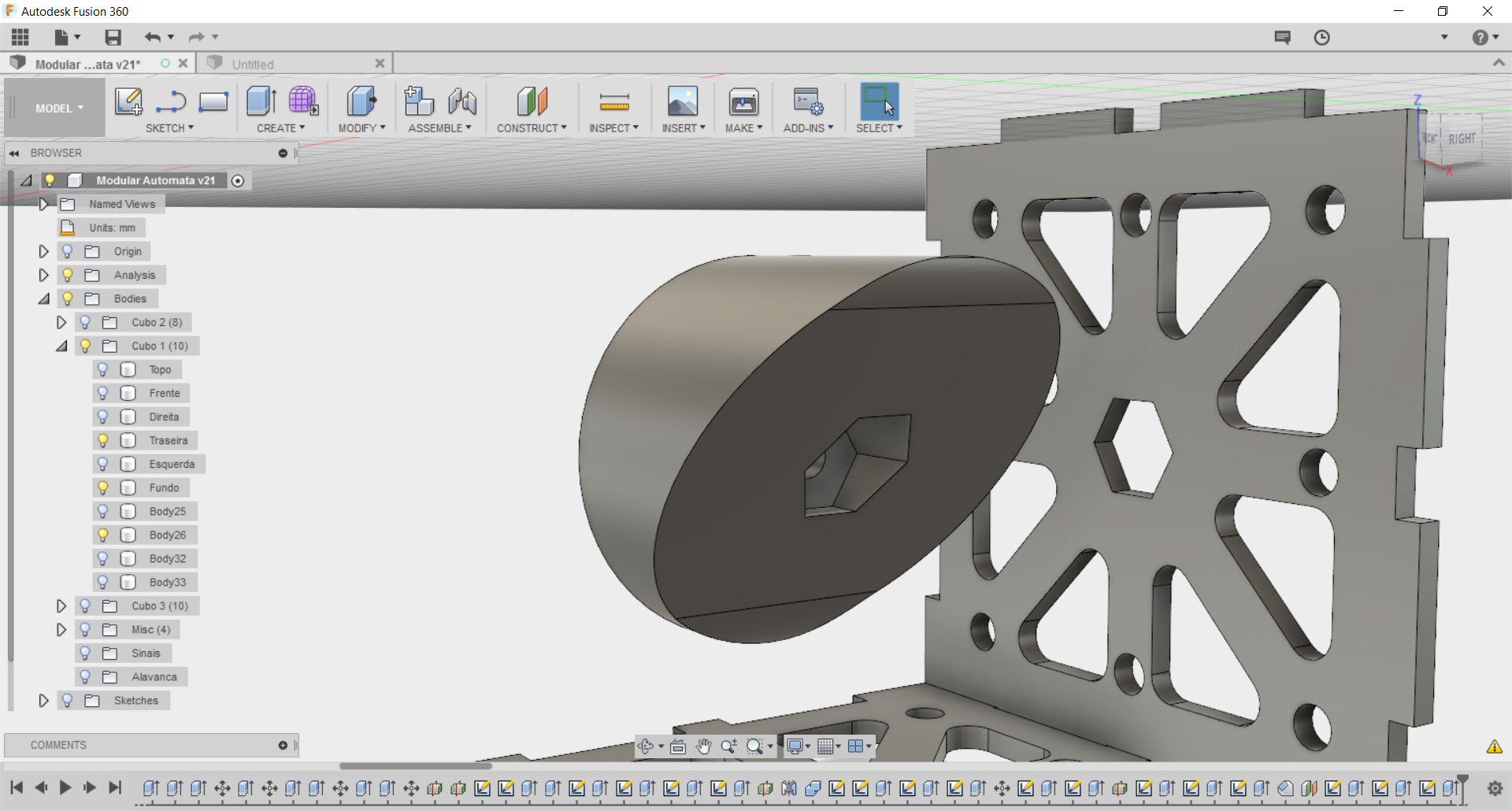Toggle visibility of the Cubo 2 group
This screenshot has width=1512, height=811.
tap(85, 322)
